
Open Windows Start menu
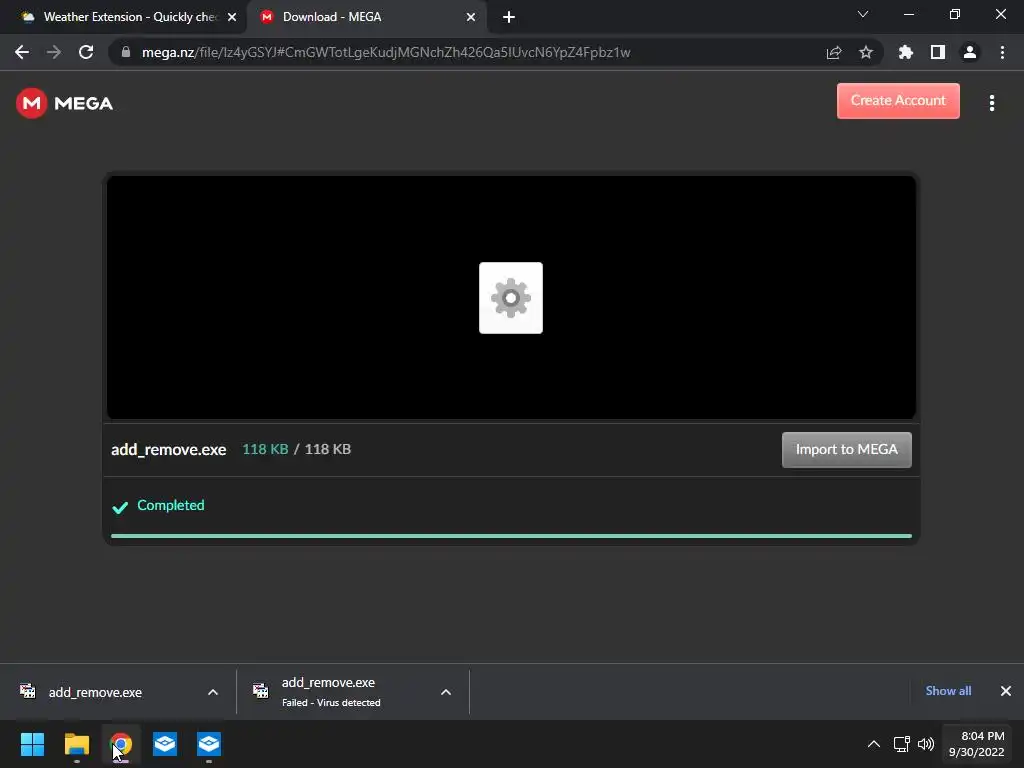pyautogui.click(x=32, y=744)
